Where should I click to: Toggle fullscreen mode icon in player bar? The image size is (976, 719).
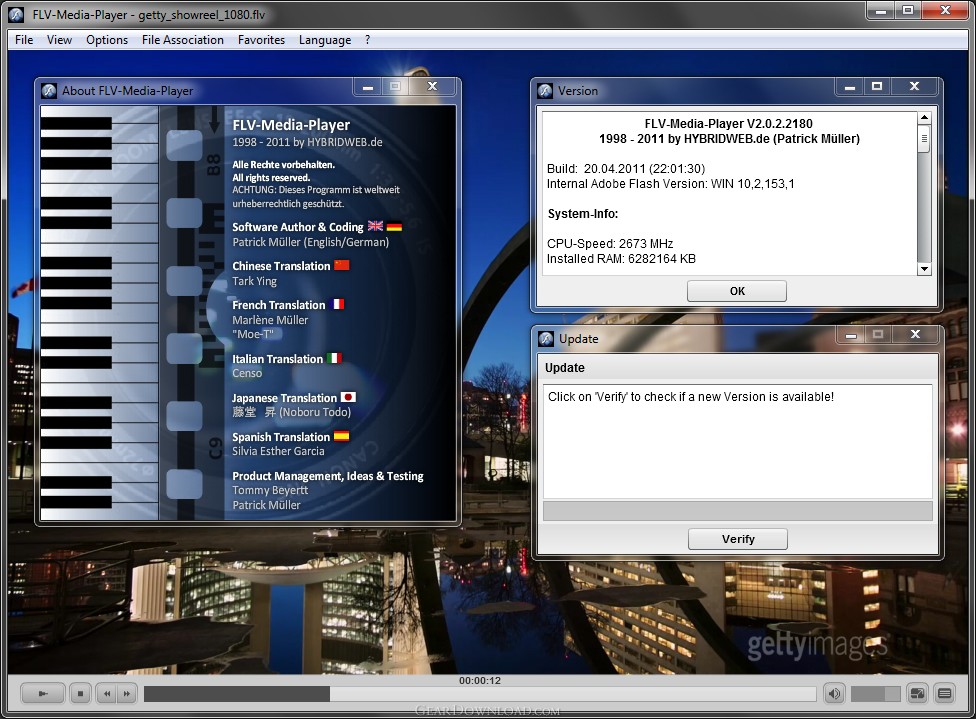917,693
